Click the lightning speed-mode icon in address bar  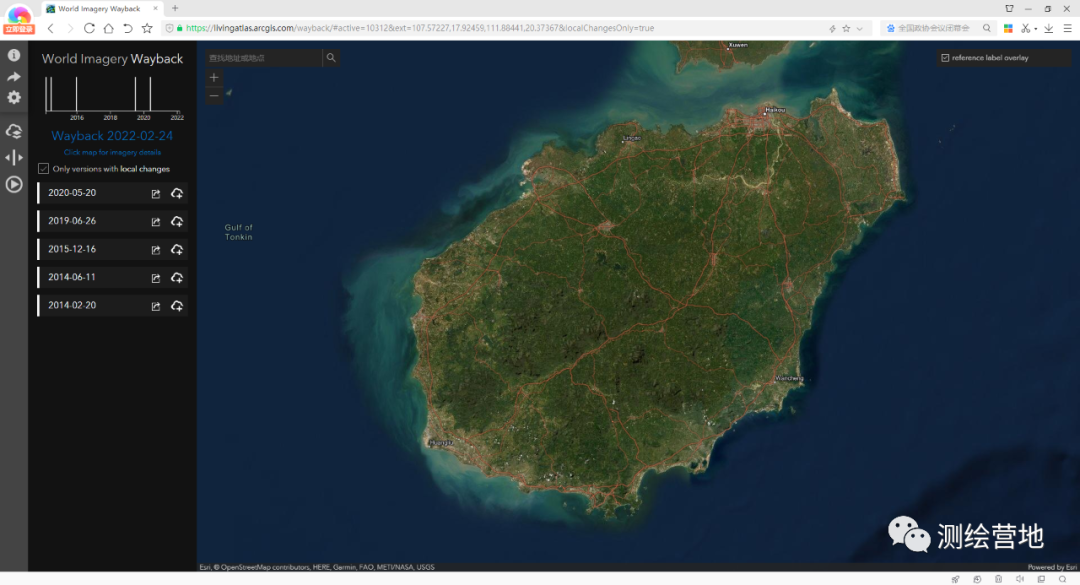(832, 28)
